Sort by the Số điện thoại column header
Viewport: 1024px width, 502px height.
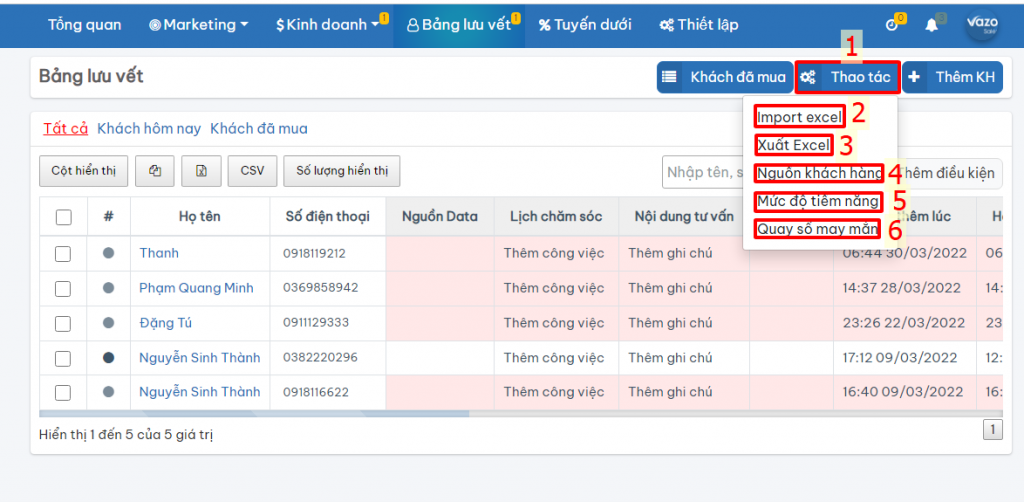328,217
